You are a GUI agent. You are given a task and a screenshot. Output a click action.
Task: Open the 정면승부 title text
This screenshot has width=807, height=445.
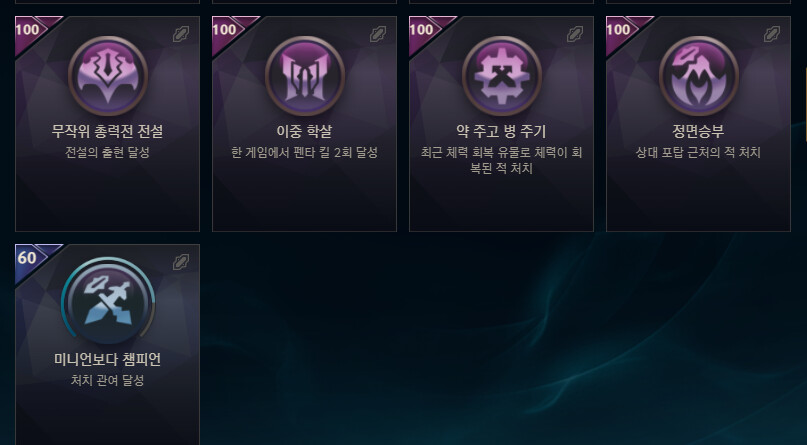click(698, 131)
